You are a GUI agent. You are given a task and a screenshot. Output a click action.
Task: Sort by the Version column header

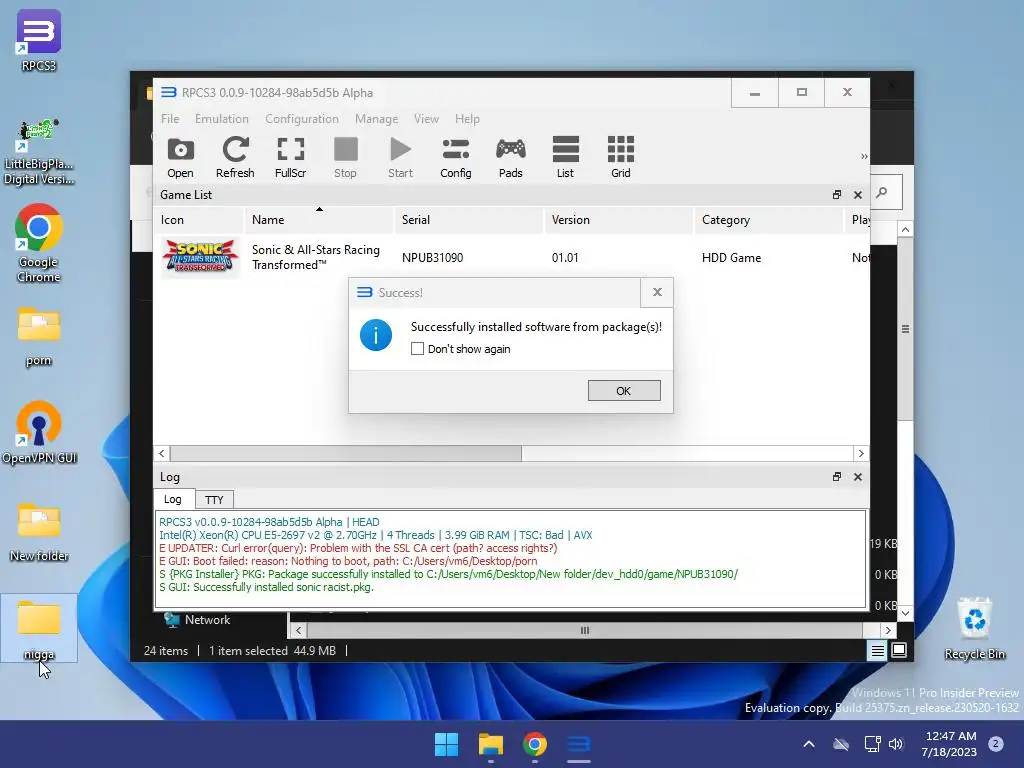618,220
